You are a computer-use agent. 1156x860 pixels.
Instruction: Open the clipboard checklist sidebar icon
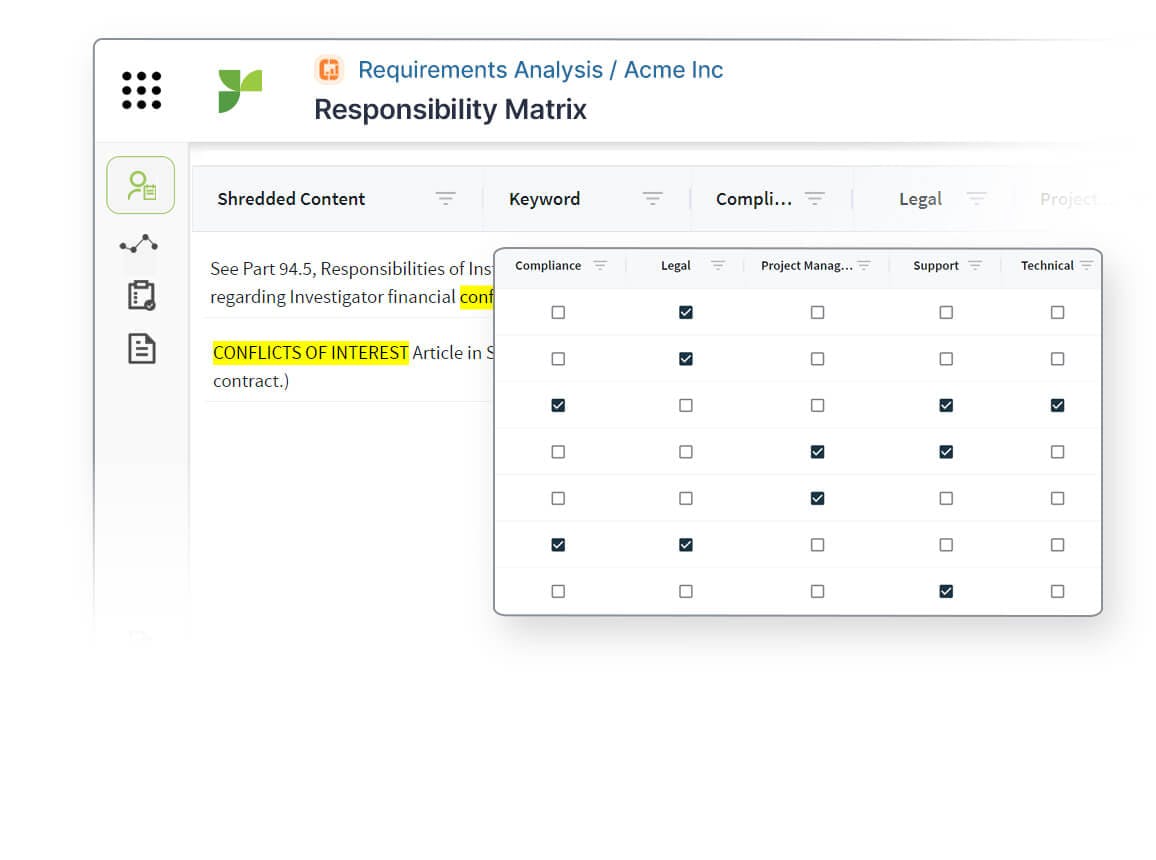point(142,296)
